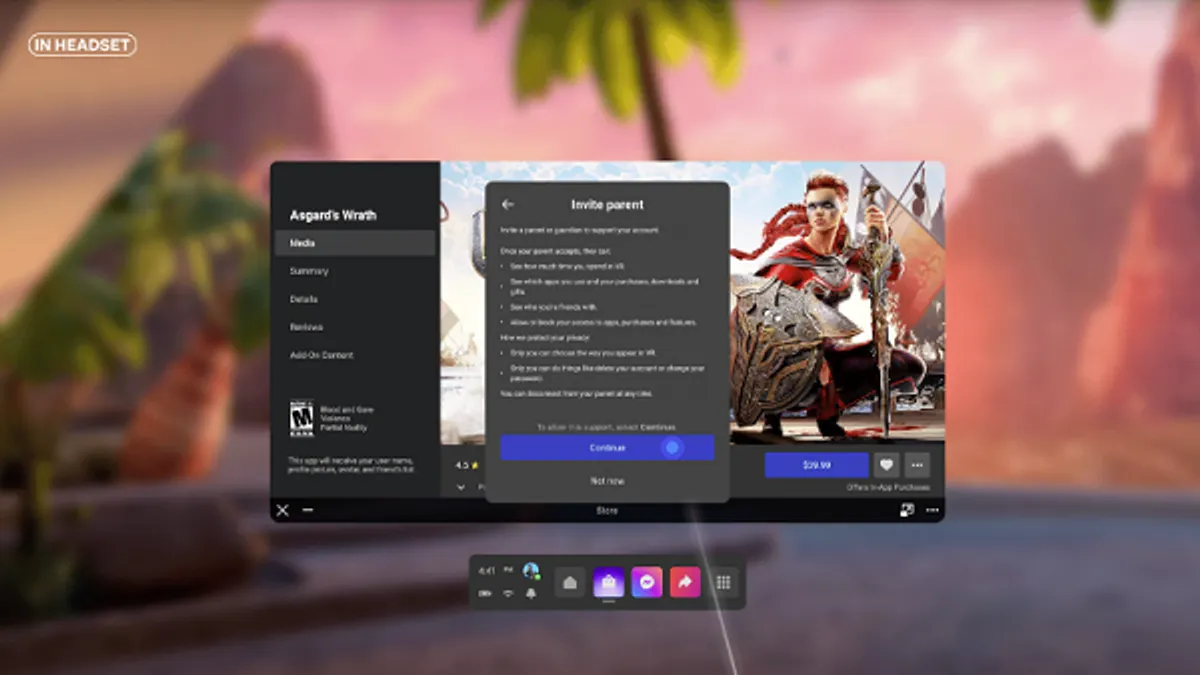Check battery status icon in dock
Screen dimensions: 1200x675
pyautogui.click(x=485, y=594)
